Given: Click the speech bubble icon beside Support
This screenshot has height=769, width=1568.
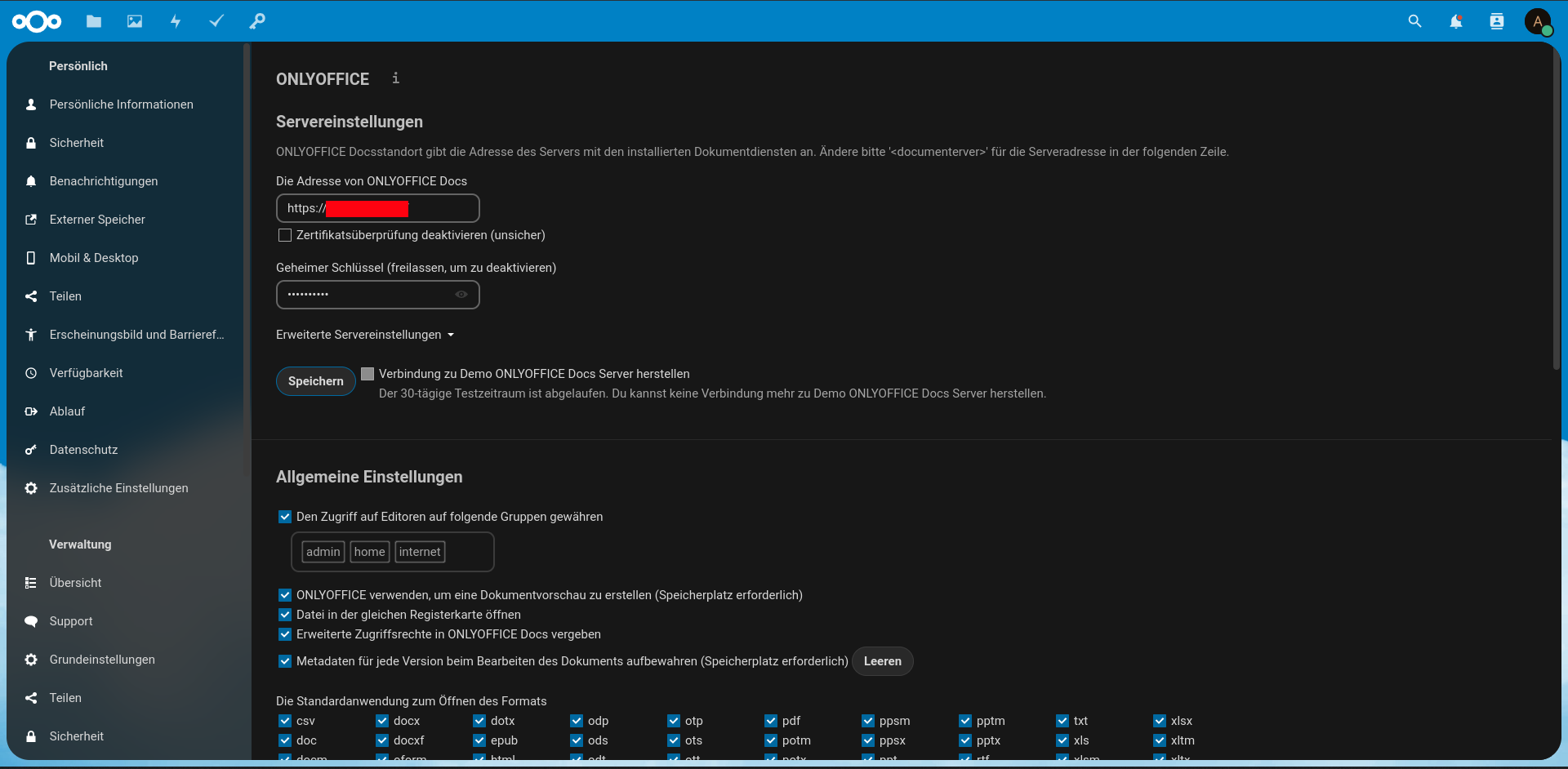Looking at the screenshot, I should 31,621.
